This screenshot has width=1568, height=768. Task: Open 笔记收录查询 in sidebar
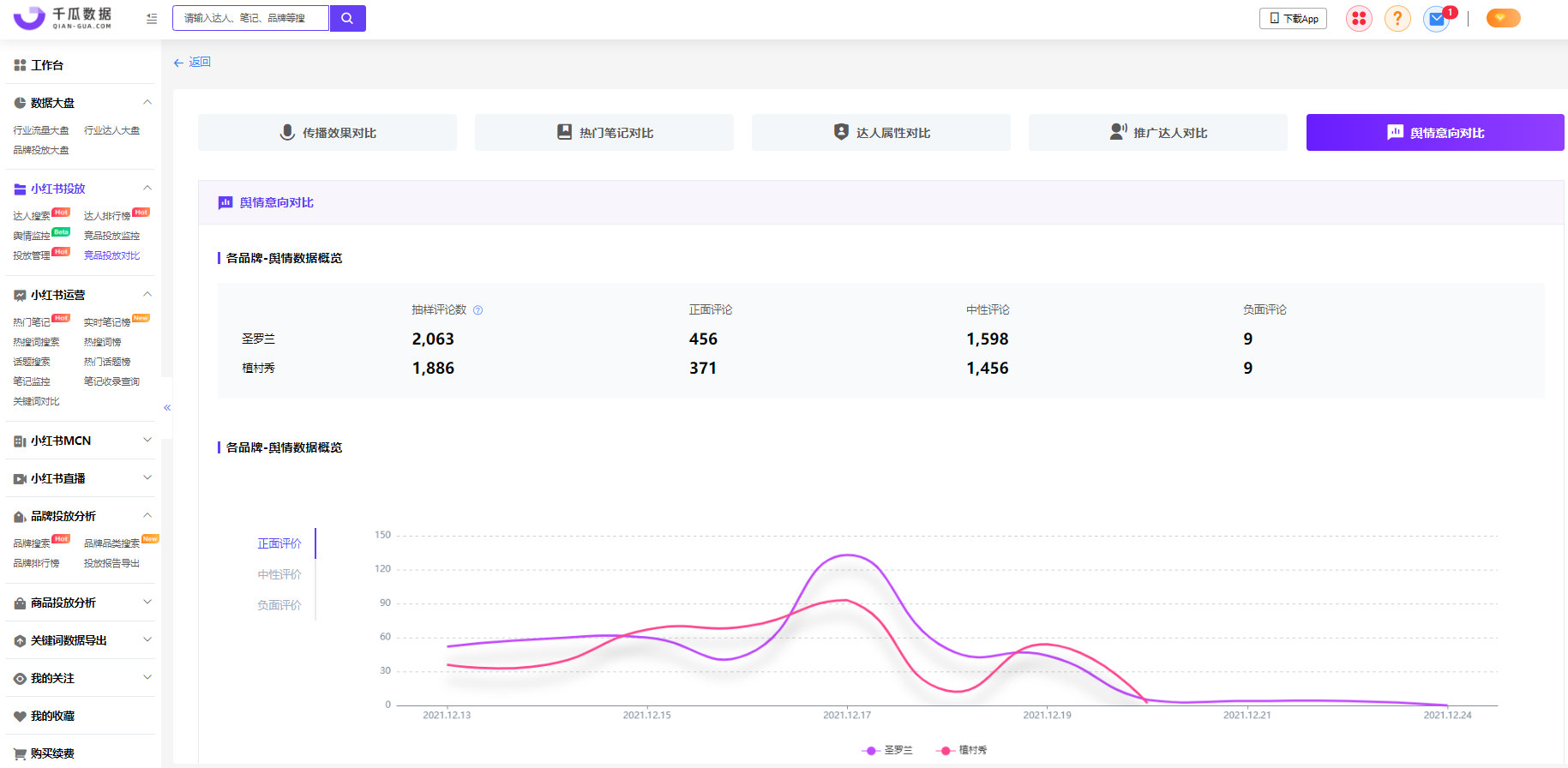click(111, 381)
